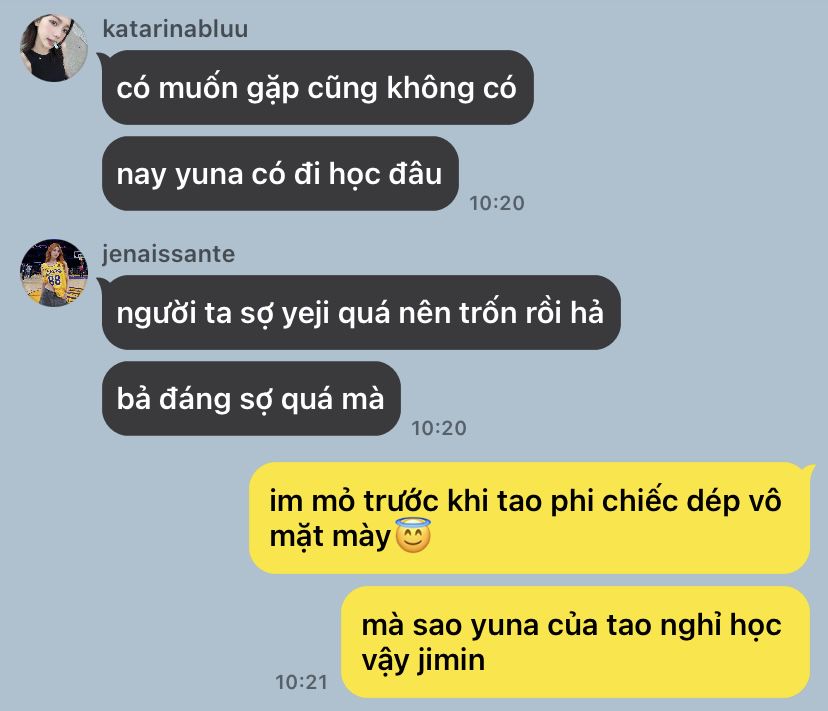Click the 10:21 timestamp beside yellow message
Screen dimensions: 828x711
coord(302,682)
